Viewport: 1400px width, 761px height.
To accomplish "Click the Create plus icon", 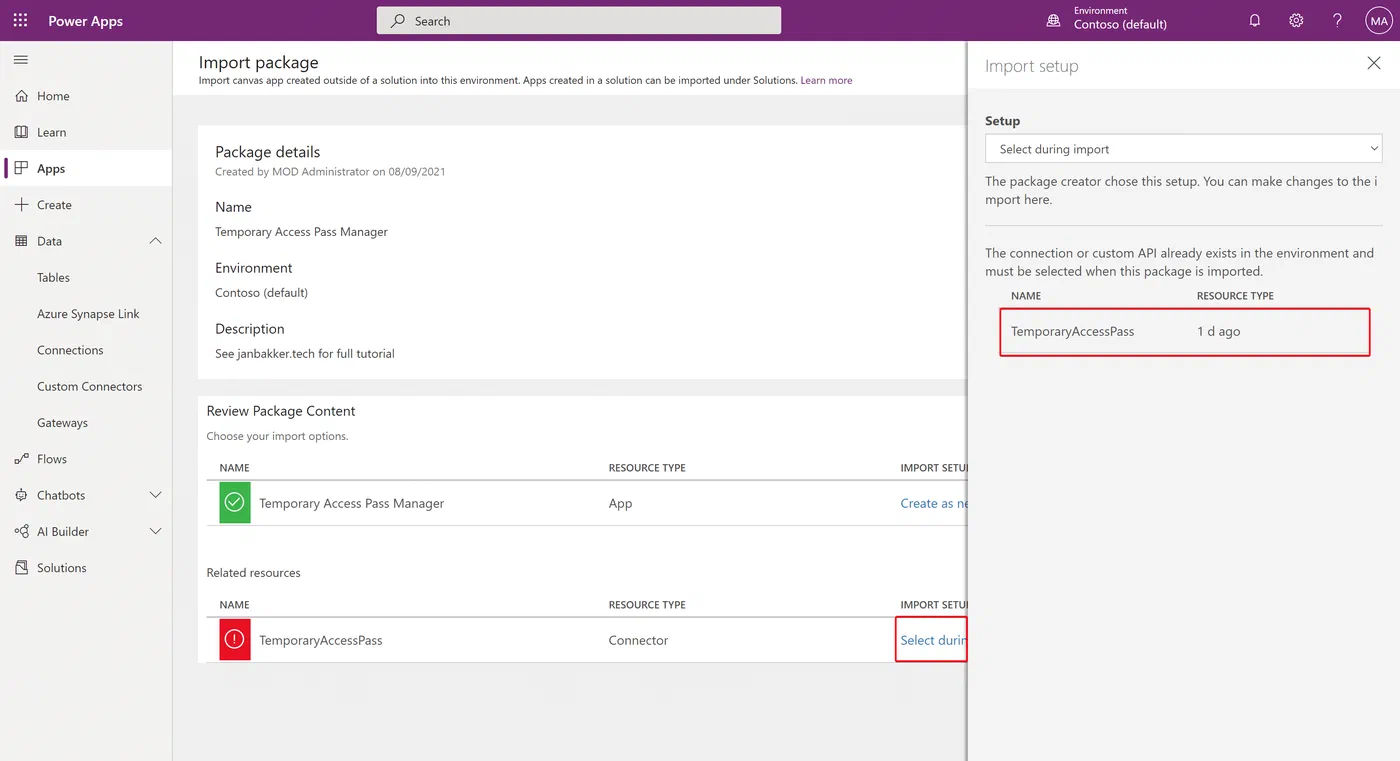I will click(x=21, y=204).
